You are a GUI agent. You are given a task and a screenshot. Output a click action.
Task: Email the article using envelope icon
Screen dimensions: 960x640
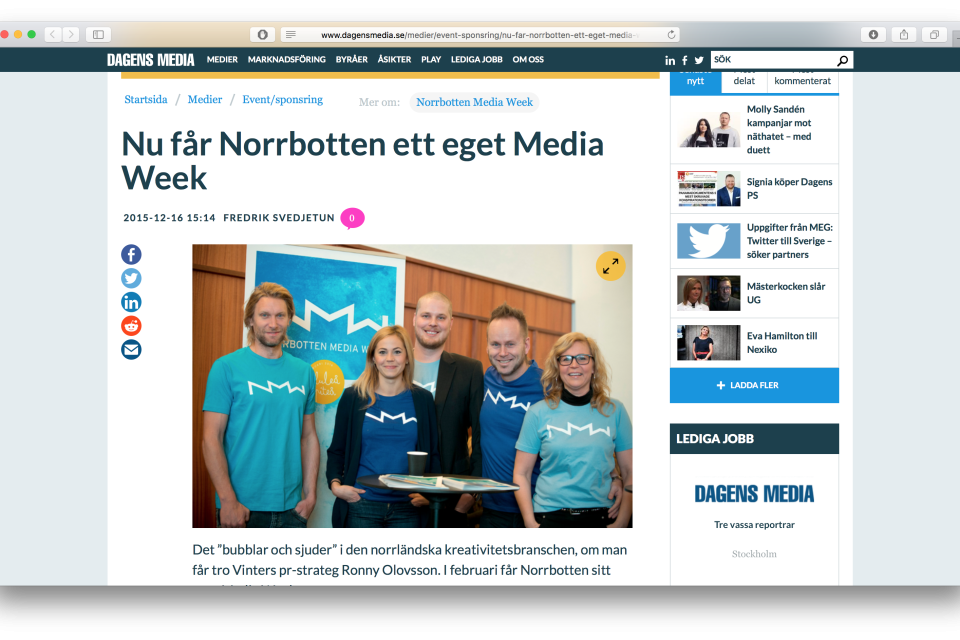point(131,350)
